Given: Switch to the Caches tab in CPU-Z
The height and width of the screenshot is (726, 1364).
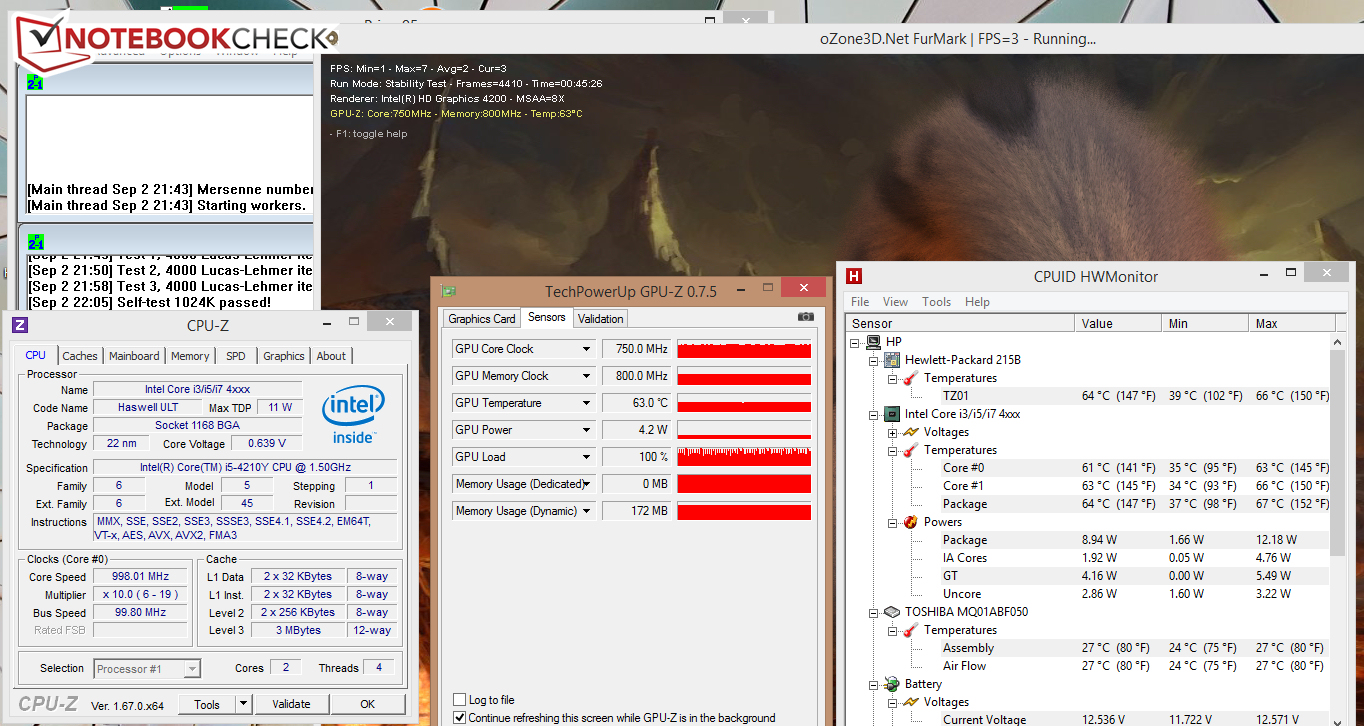Looking at the screenshot, I should (80, 356).
